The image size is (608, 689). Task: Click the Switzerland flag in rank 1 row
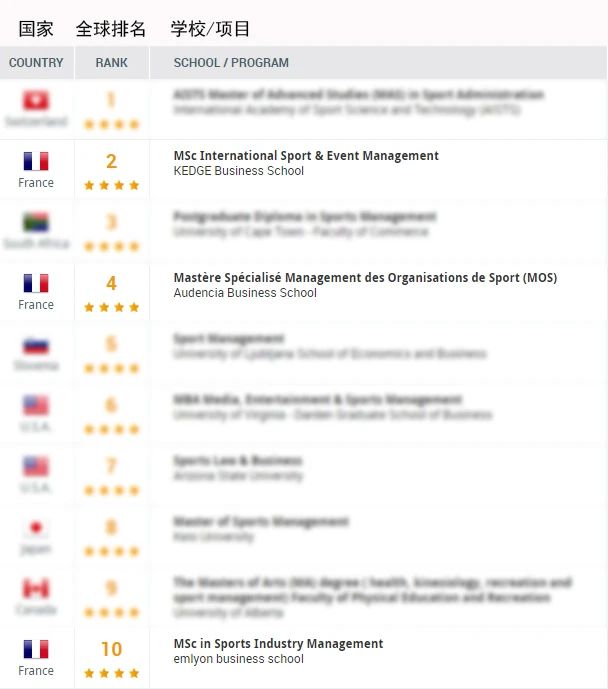point(36,100)
